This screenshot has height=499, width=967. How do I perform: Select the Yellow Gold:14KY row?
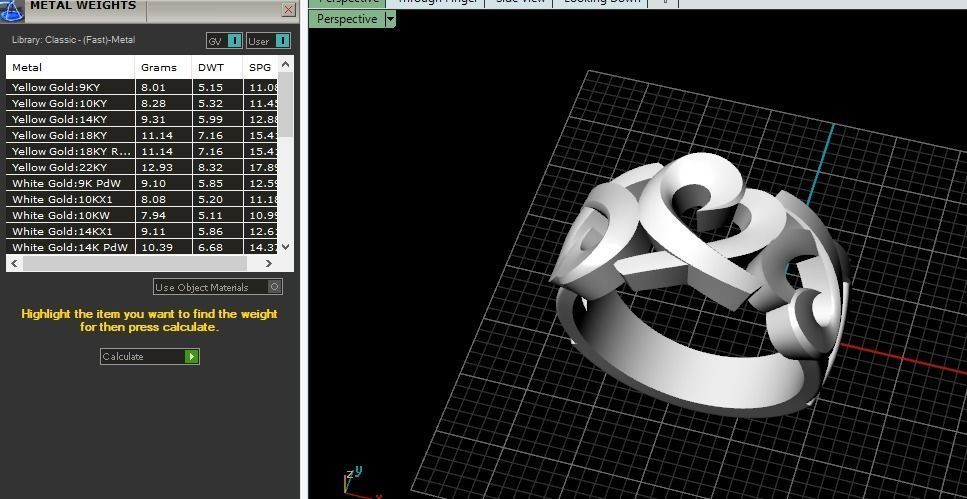(x=142, y=119)
